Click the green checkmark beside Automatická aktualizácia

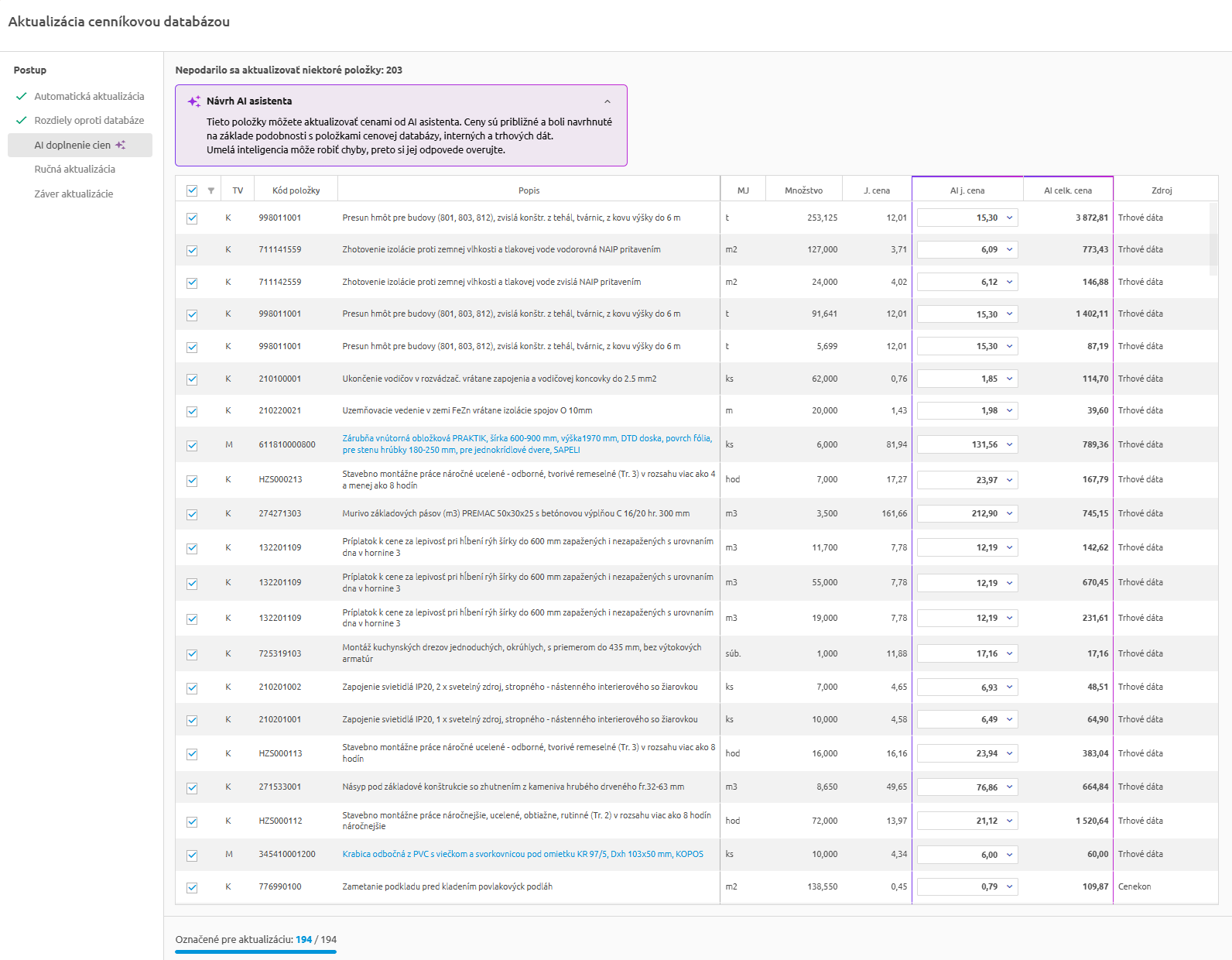[x=22, y=97]
